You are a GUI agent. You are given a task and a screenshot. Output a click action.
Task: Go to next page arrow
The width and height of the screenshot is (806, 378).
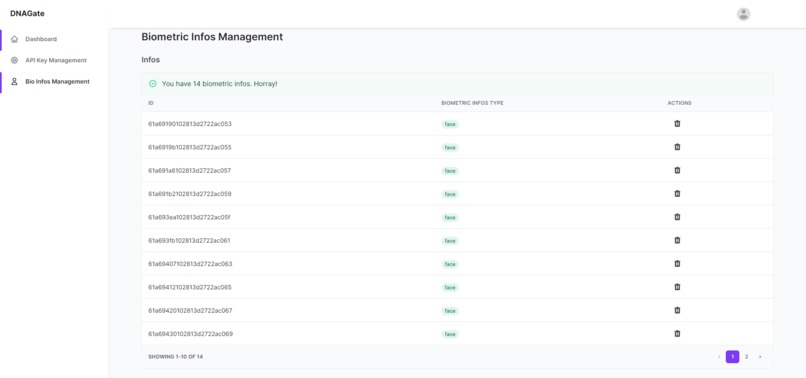[x=760, y=356]
